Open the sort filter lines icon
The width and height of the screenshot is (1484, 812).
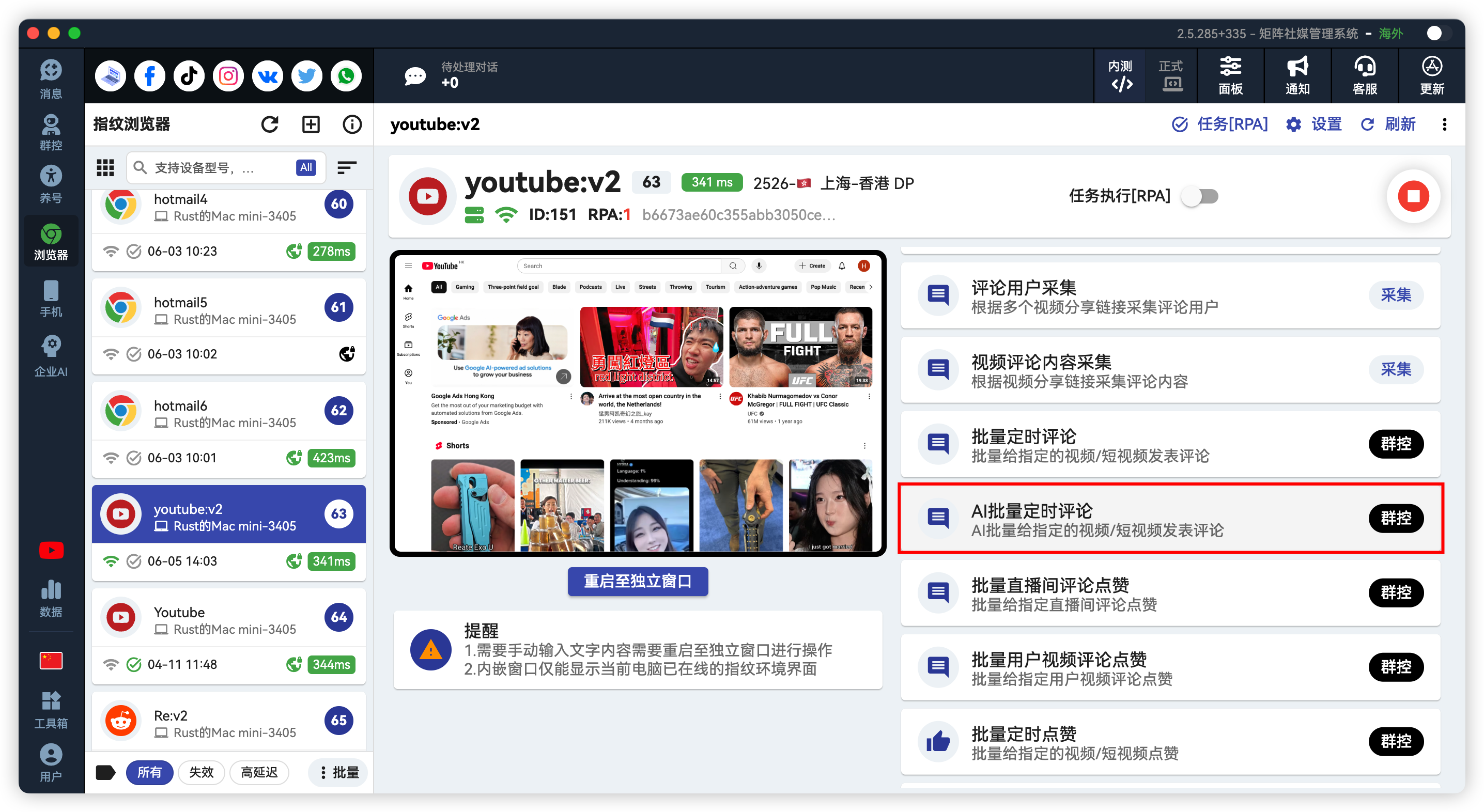pos(346,167)
